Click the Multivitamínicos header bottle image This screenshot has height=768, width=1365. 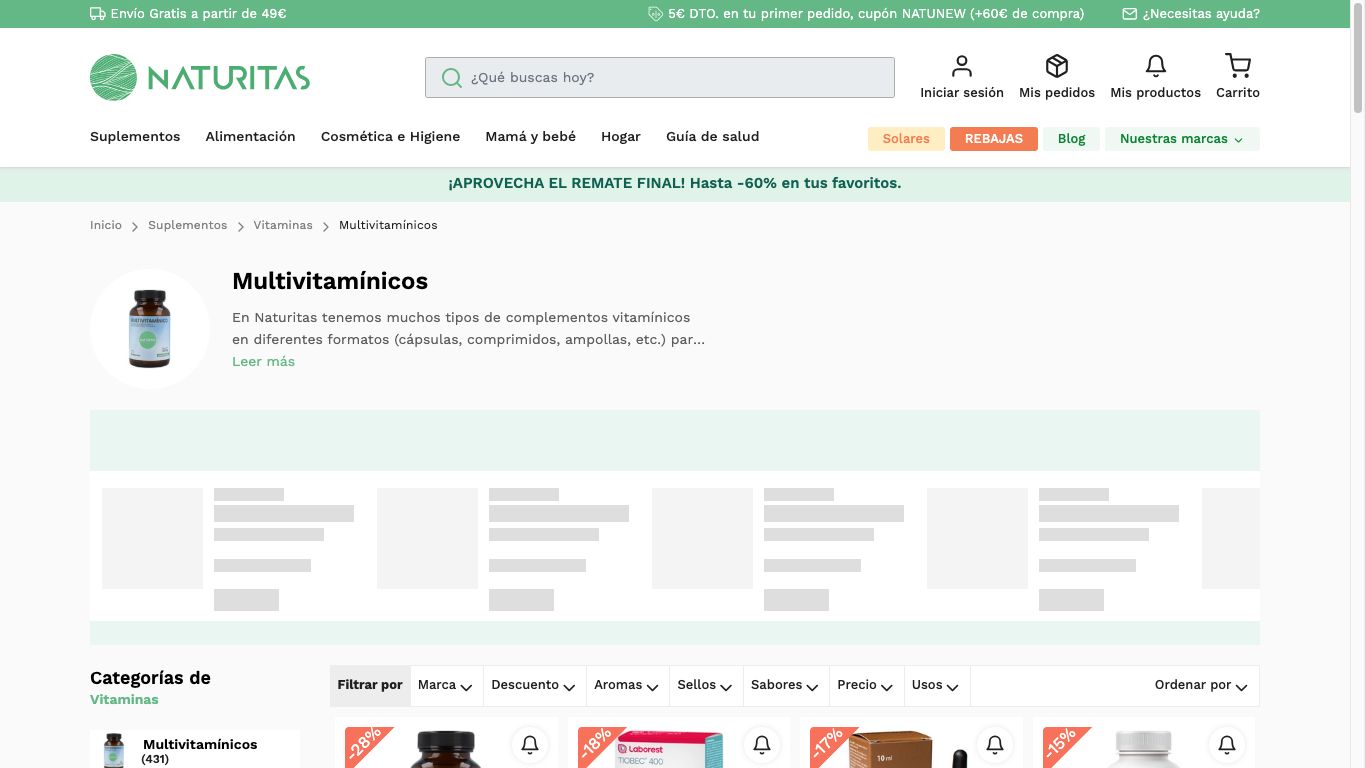(150, 329)
